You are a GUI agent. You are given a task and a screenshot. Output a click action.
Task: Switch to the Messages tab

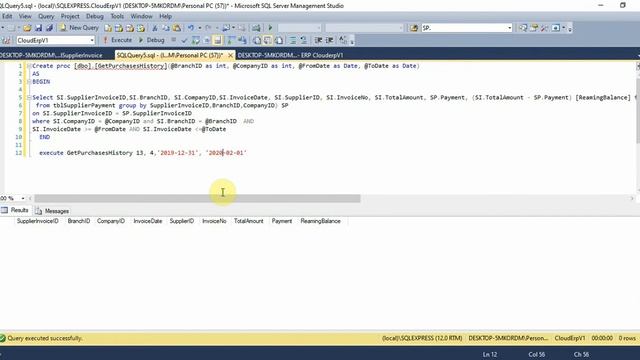52,211
